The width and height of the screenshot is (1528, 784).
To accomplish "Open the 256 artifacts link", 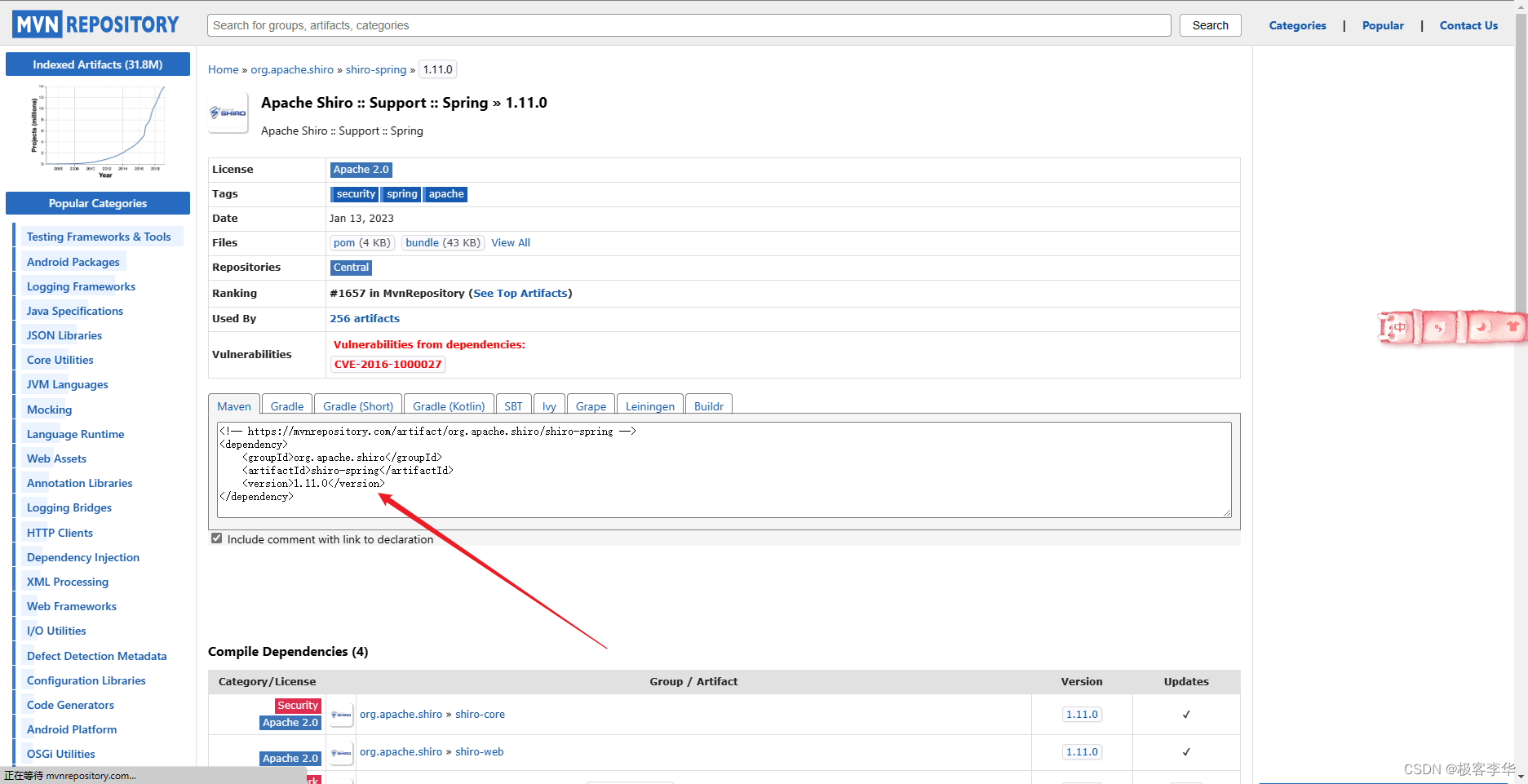I will pyautogui.click(x=365, y=318).
